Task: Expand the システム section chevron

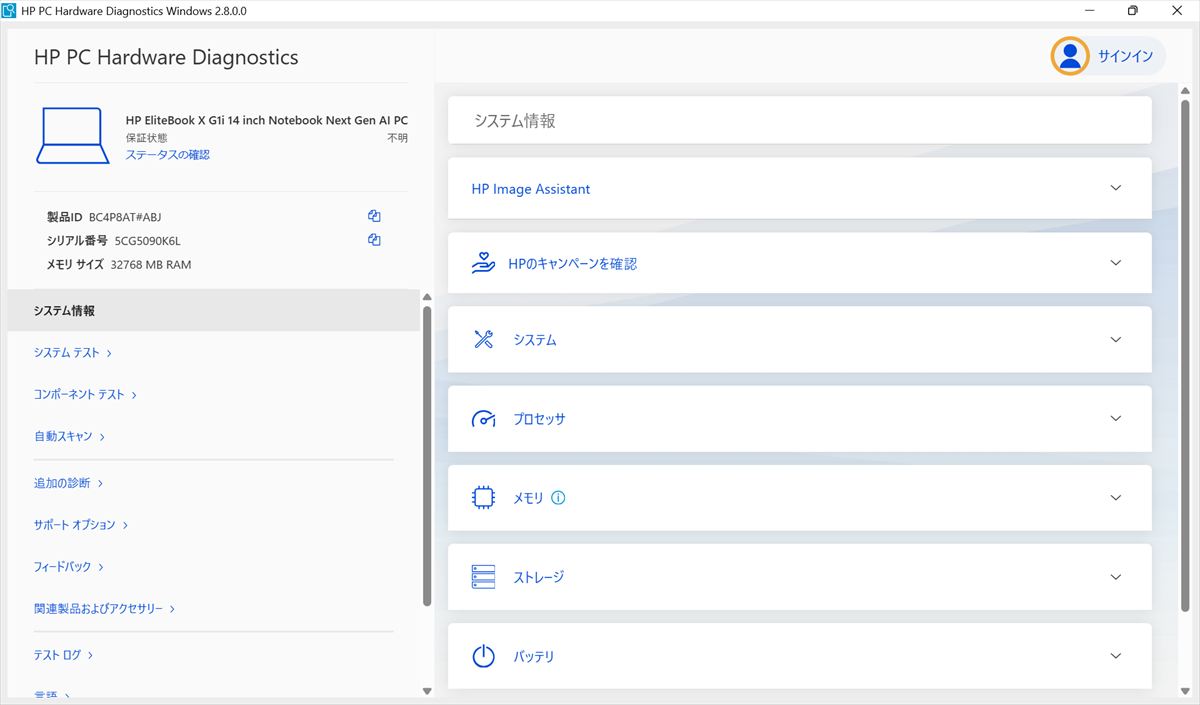Action: (x=1116, y=339)
